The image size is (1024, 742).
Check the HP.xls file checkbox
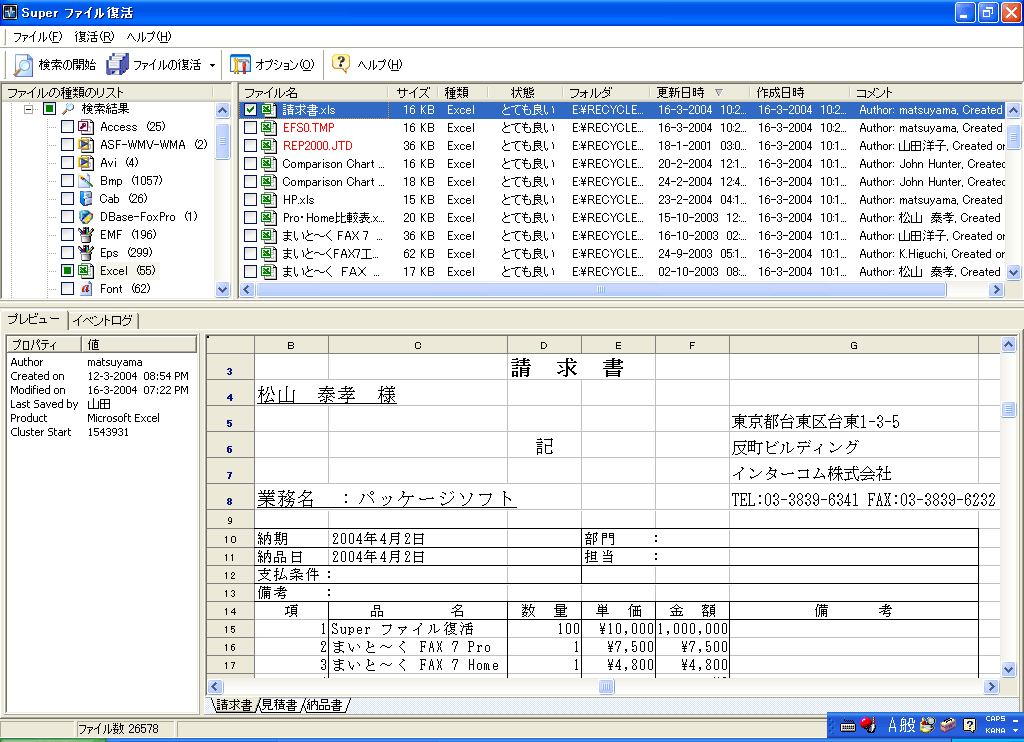coord(250,200)
